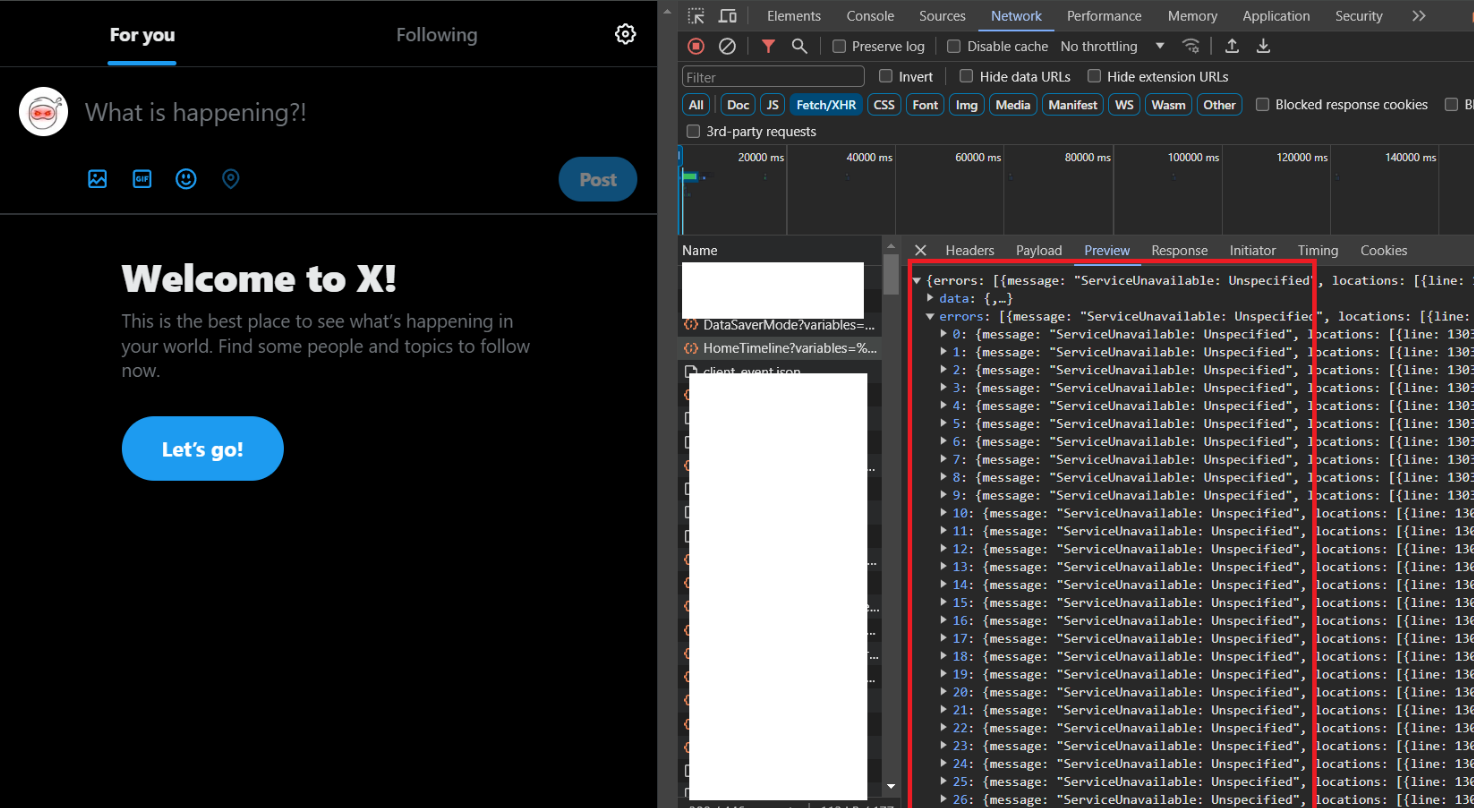Click the Post button
1474x808 pixels.
pos(598,179)
